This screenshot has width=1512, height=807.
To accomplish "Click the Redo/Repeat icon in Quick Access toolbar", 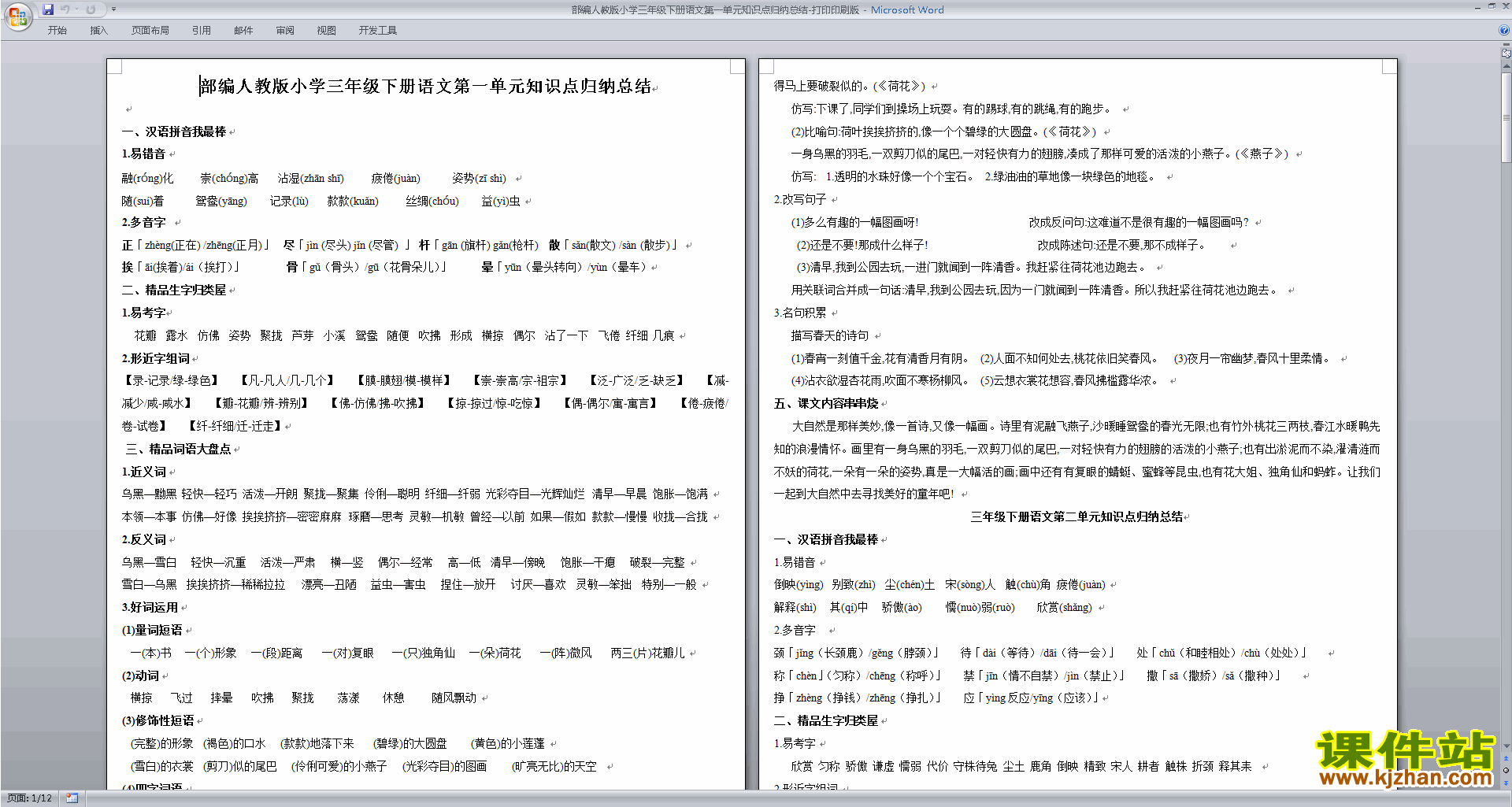I will 91,9.
